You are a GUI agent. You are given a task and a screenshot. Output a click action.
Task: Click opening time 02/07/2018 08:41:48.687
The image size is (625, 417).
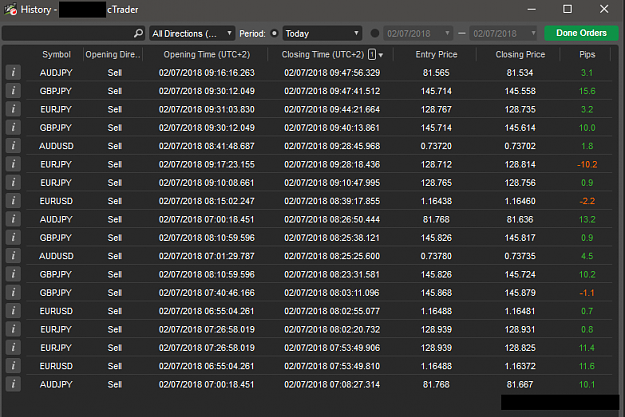(x=206, y=146)
